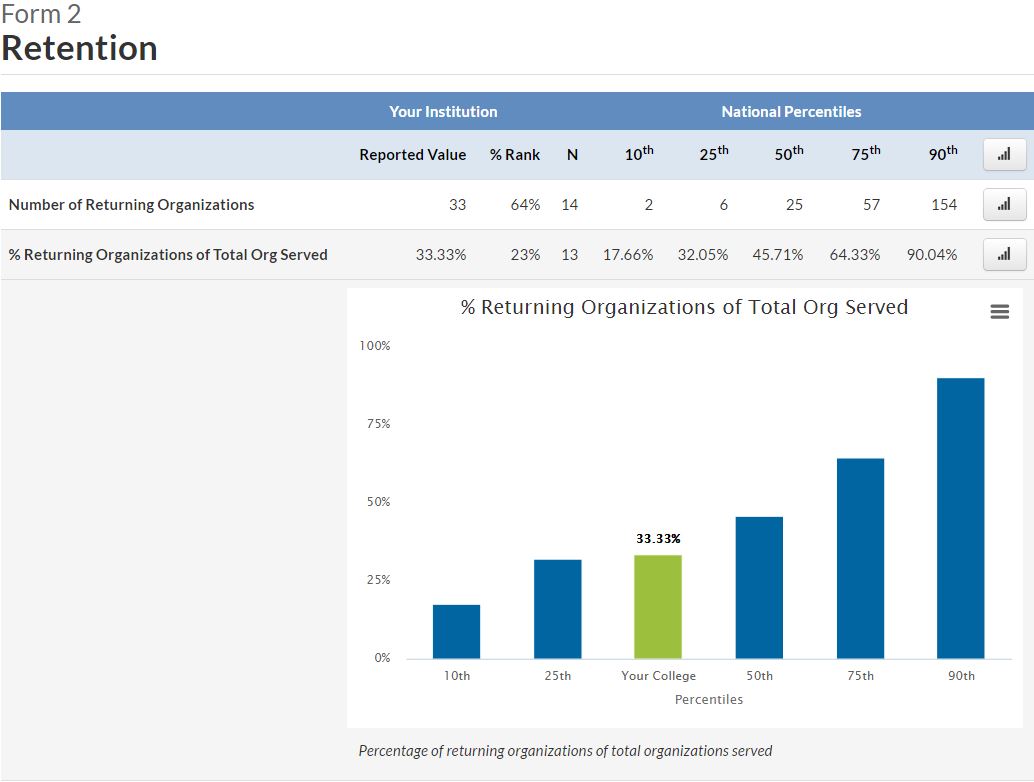Viewport: 1034px width, 782px height.
Task: Select the tallest 90th percentile bar
Action: coord(960,518)
